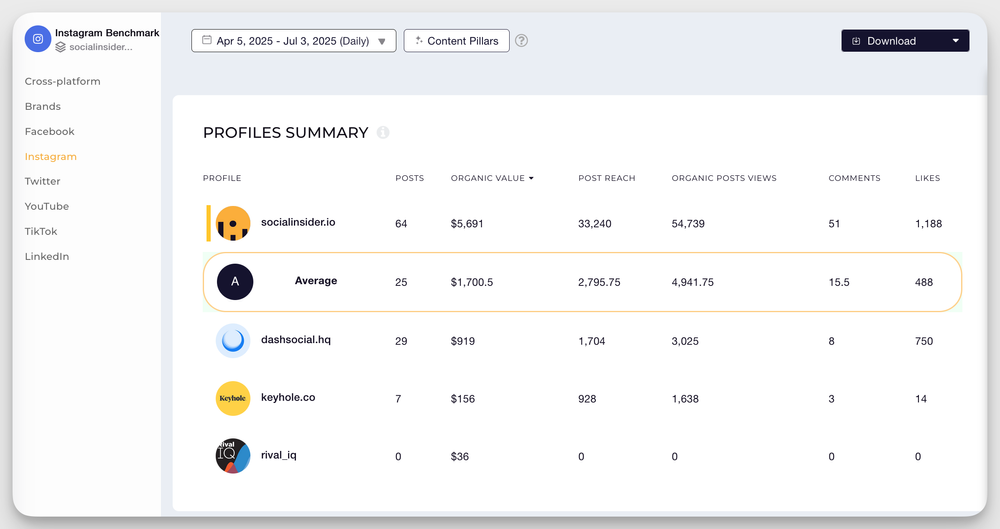Click the Average row 'A' avatar
The image size is (1000, 529).
235,282
